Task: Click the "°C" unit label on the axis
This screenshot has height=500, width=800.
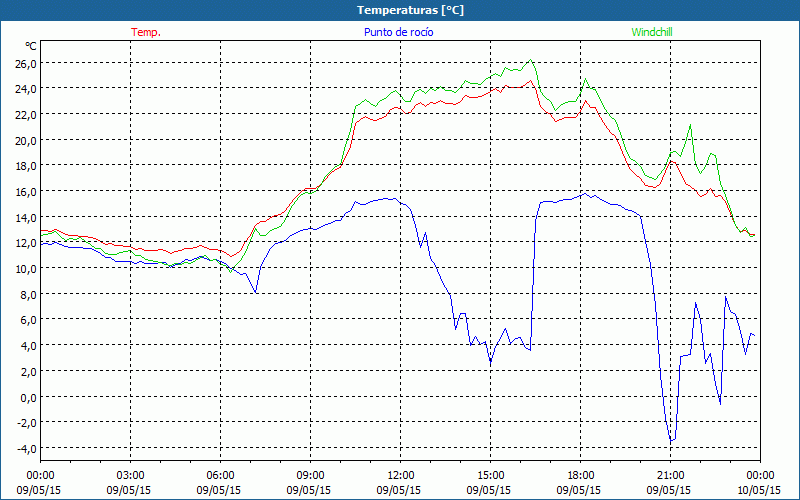Action: point(31,46)
